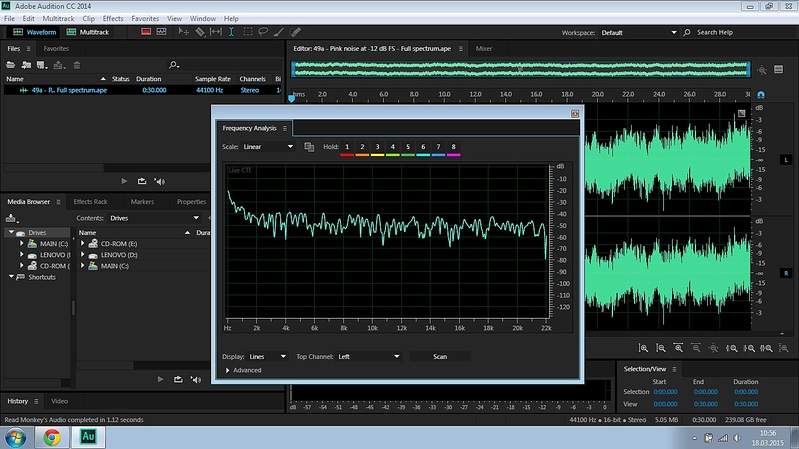Toggle the left channel L button

coord(786,160)
